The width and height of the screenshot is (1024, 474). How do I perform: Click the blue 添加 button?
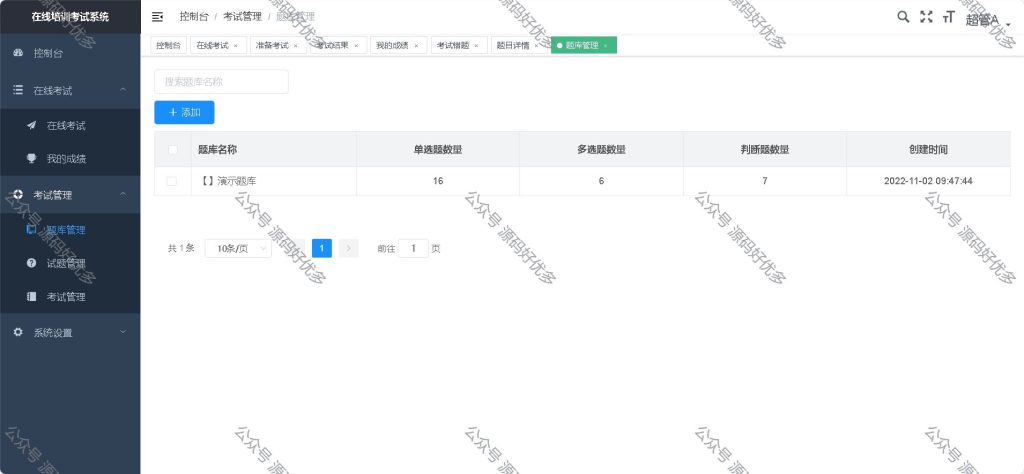(x=184, y=112)
